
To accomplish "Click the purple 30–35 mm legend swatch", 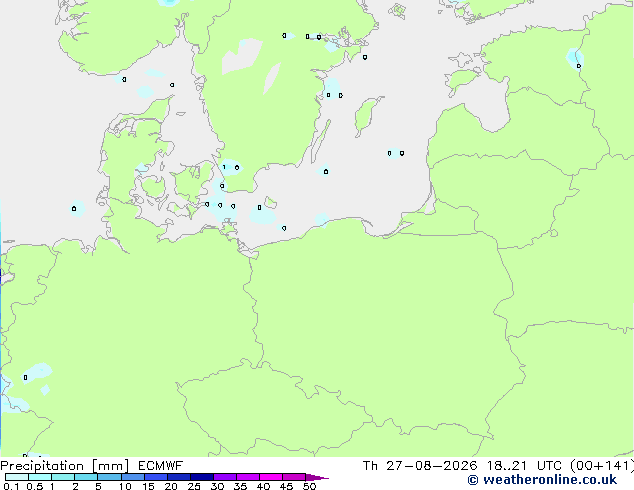I will tap(225, 477).
